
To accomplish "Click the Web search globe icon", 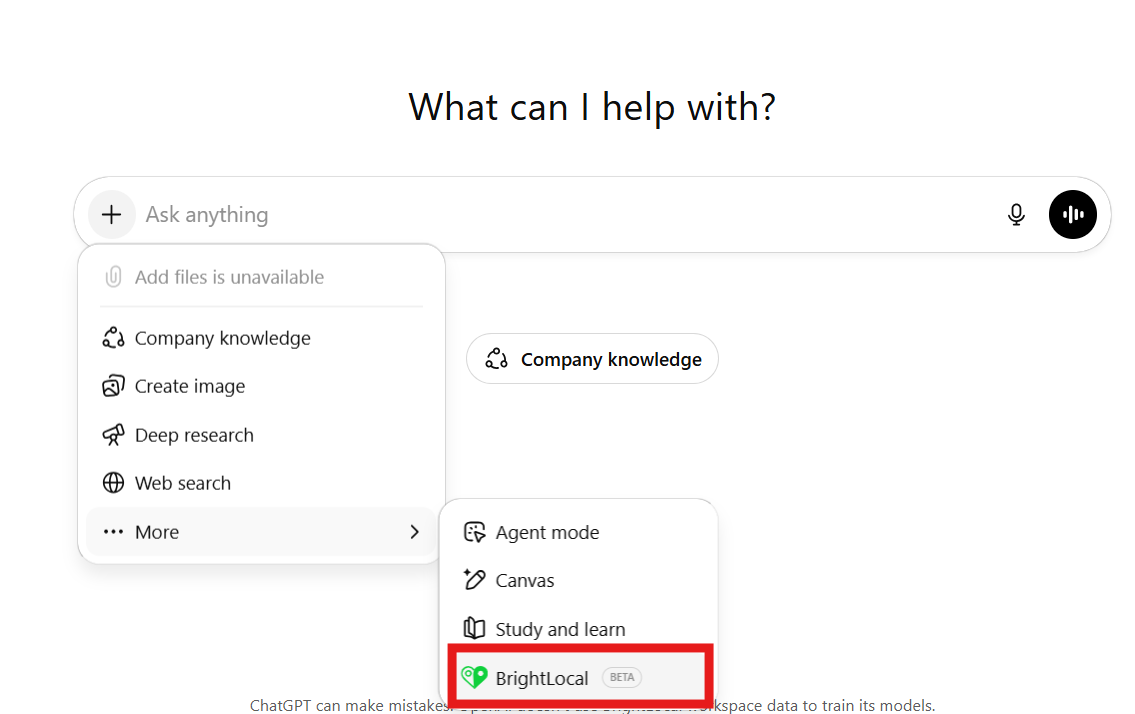I will tap(114, 483).
